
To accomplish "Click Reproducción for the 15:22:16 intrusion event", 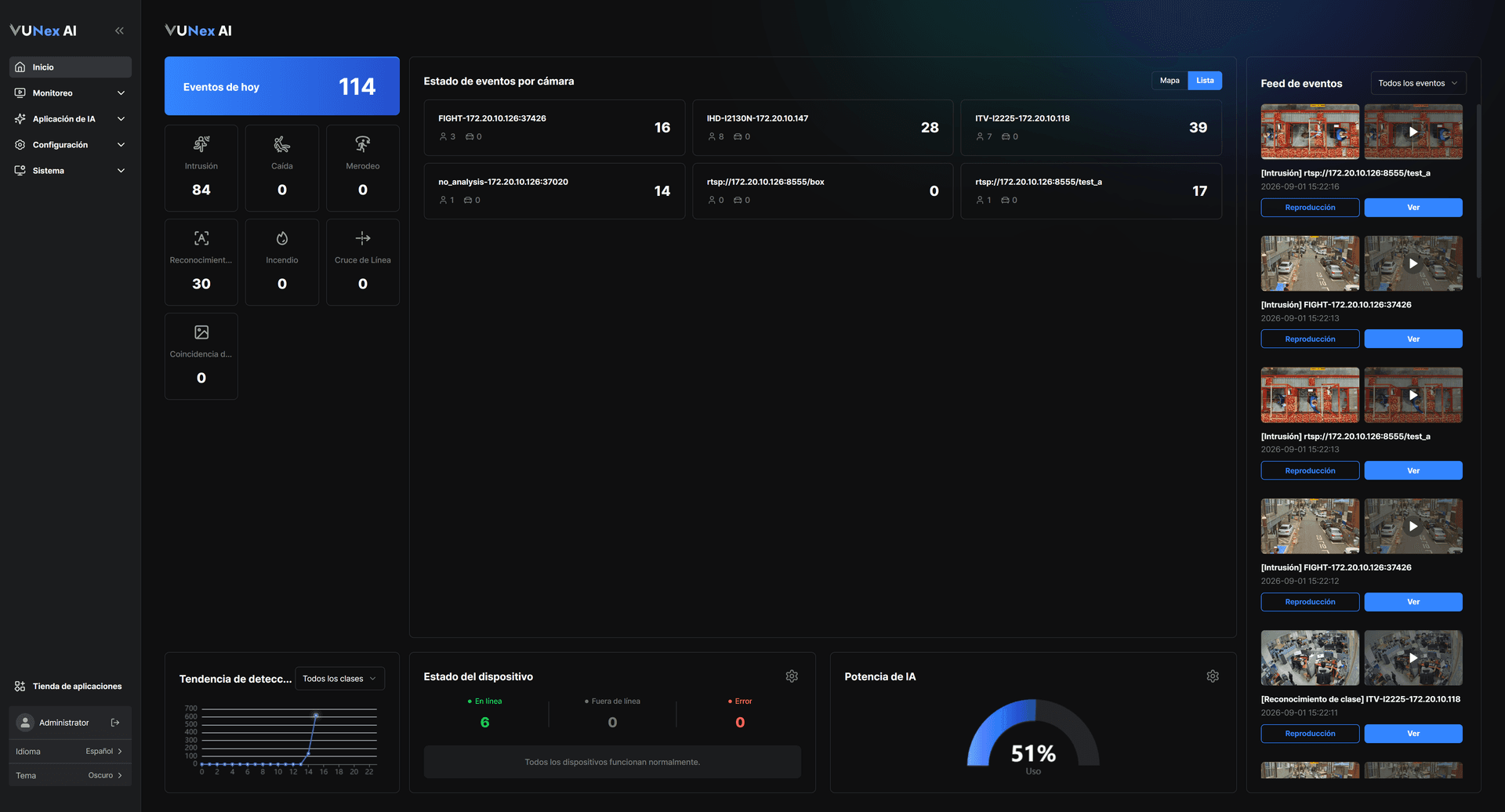I will pyautogui.click(x=1310, y=208).
